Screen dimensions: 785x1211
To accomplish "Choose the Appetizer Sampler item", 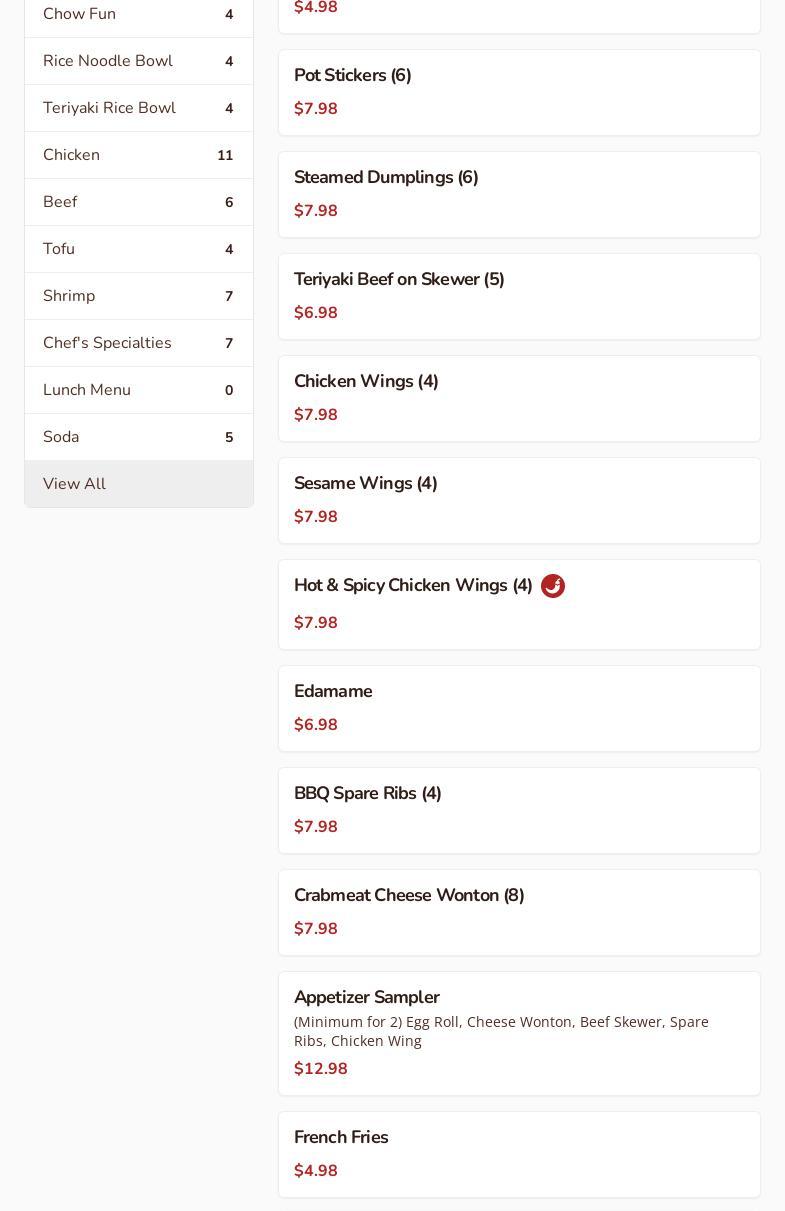I will 519,1033.
